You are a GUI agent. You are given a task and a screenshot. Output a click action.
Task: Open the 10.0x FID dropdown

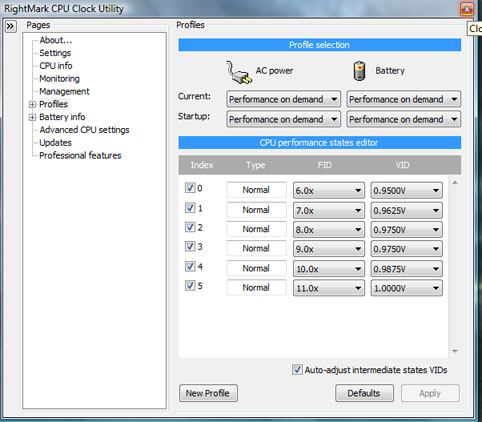329,269
